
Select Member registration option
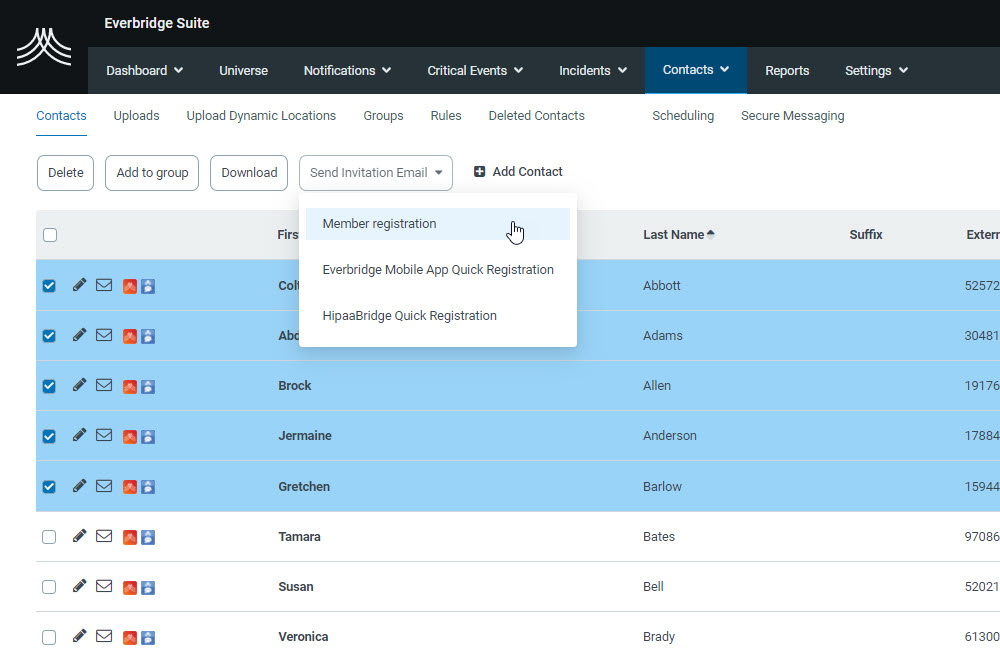point(438,224)
